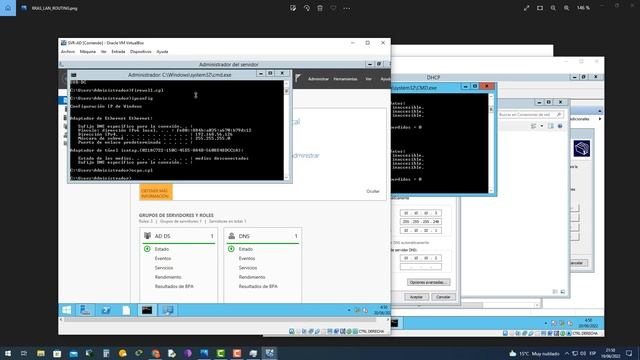
Task: Open network connections icon in guest taskbar
Action: (167, 310)
